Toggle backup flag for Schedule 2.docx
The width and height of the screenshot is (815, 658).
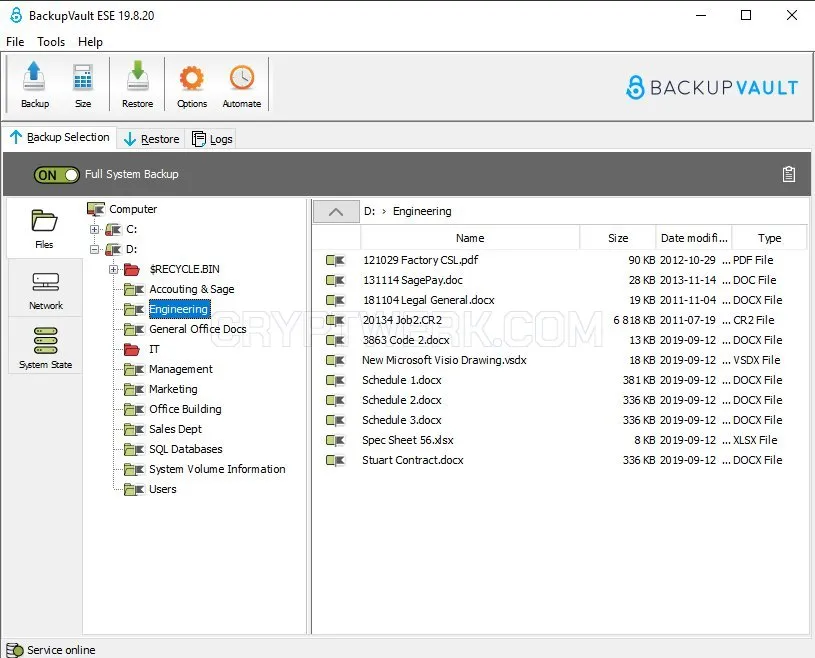point(335,400)
